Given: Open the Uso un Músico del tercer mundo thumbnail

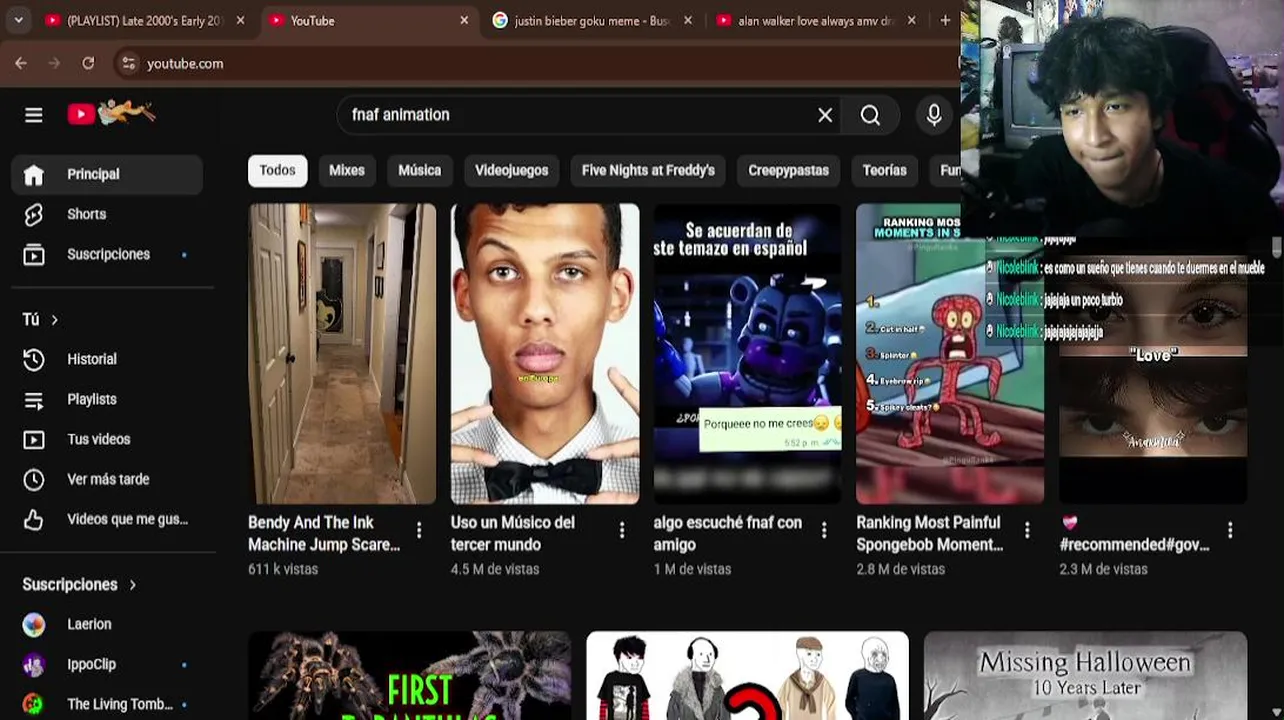Looking at the screenshot, I should click(x=545, y=354).
